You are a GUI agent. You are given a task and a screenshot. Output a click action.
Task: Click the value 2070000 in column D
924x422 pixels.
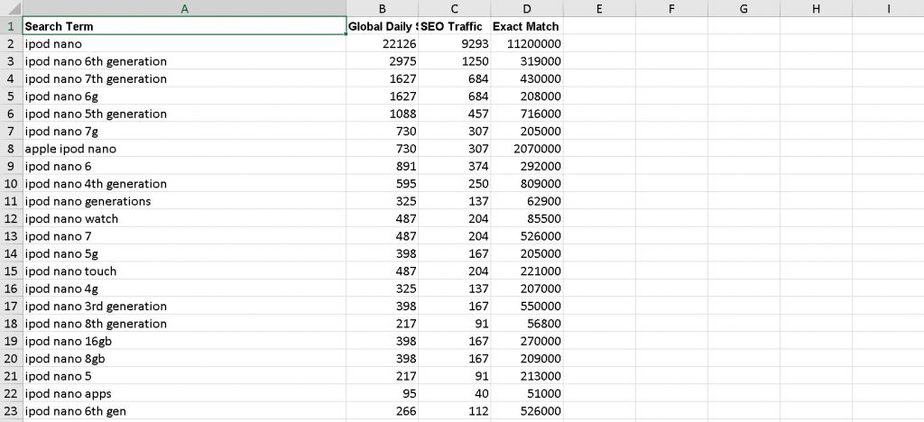coord(527,149)
